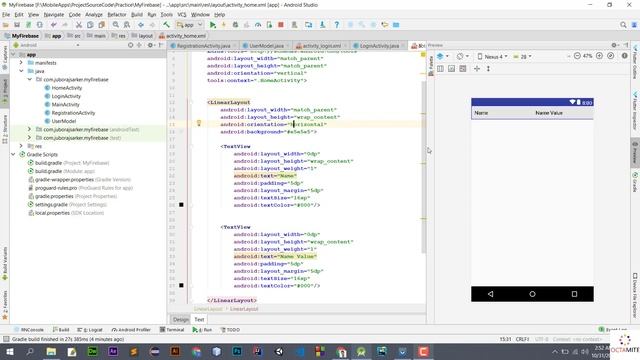Open File Explorer from the taskbar
This screenshot has height=360, width=640.
pos(51,351)
